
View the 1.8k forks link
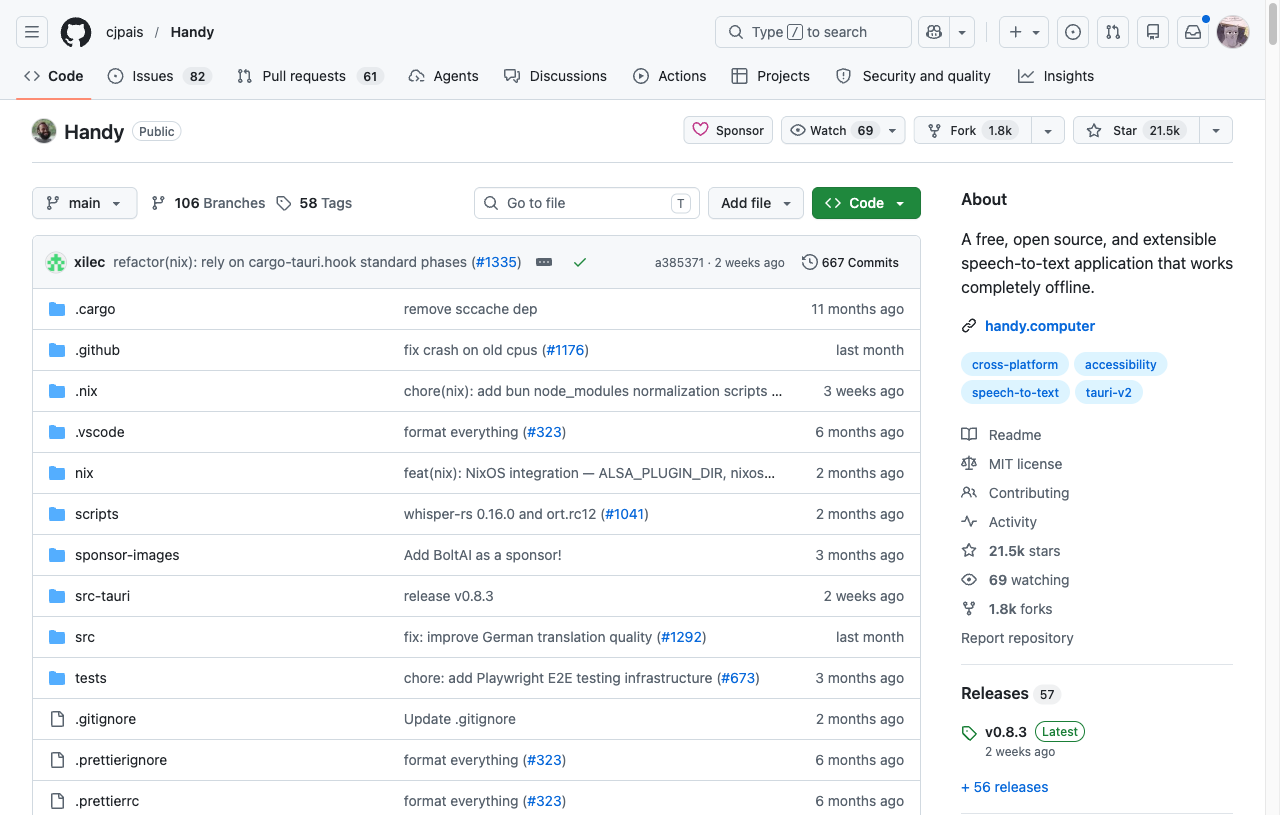click(1007, 609)
